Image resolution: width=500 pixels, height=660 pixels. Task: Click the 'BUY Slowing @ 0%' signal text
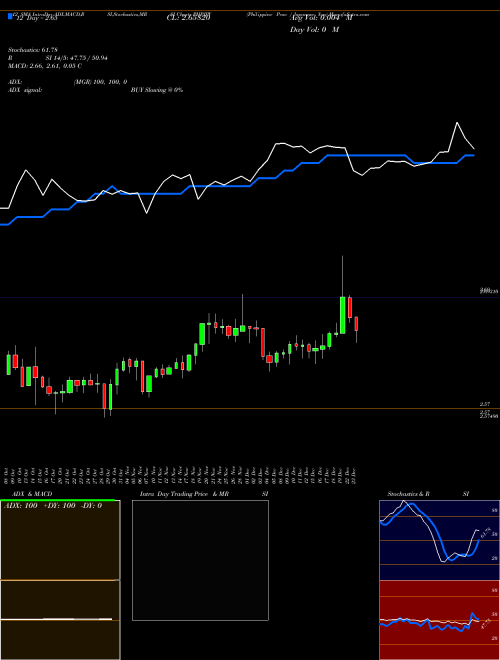157,90
